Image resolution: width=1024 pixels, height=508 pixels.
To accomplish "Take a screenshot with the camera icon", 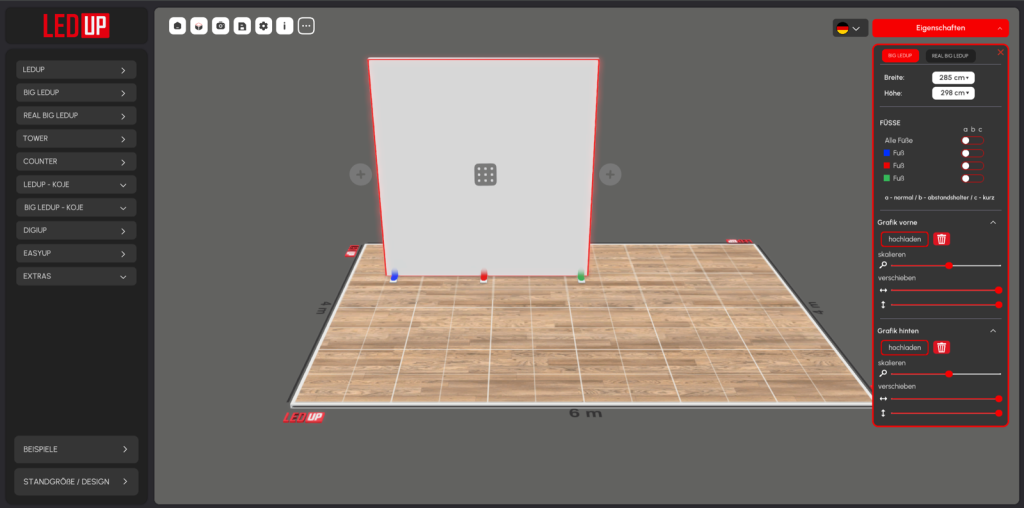I will pos(220,26).
